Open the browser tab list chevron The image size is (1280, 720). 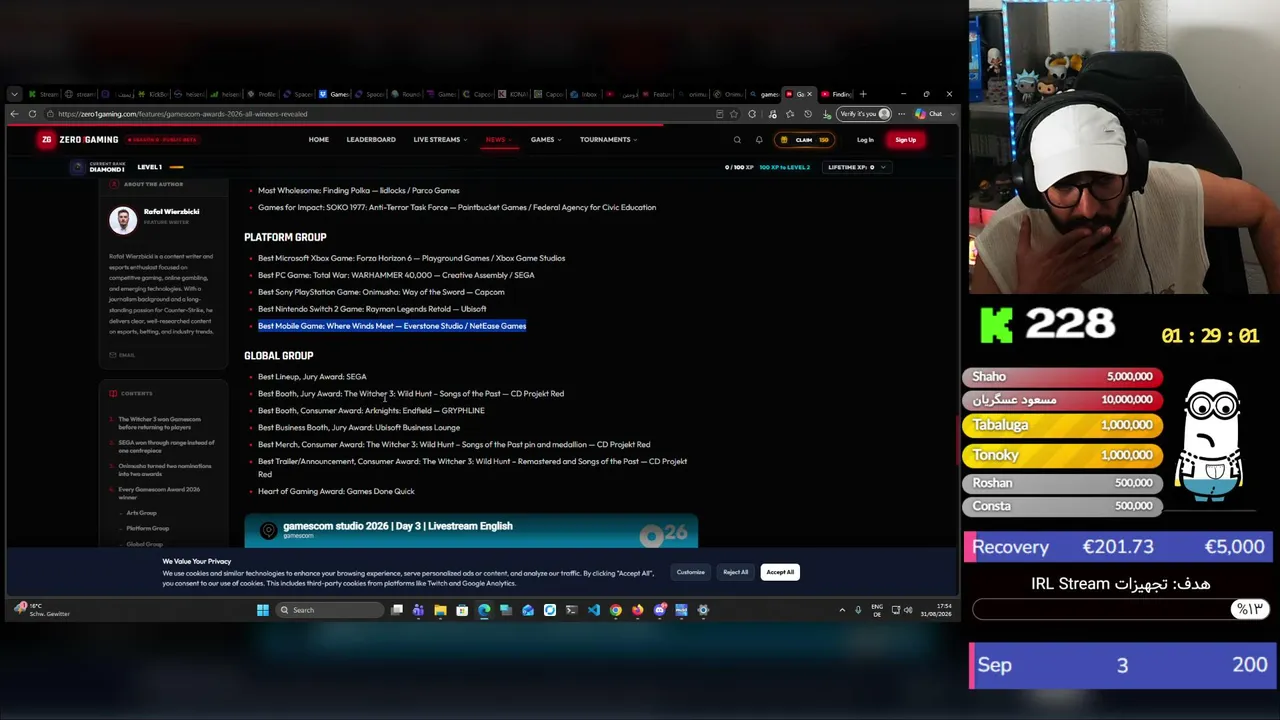[14, 94]
